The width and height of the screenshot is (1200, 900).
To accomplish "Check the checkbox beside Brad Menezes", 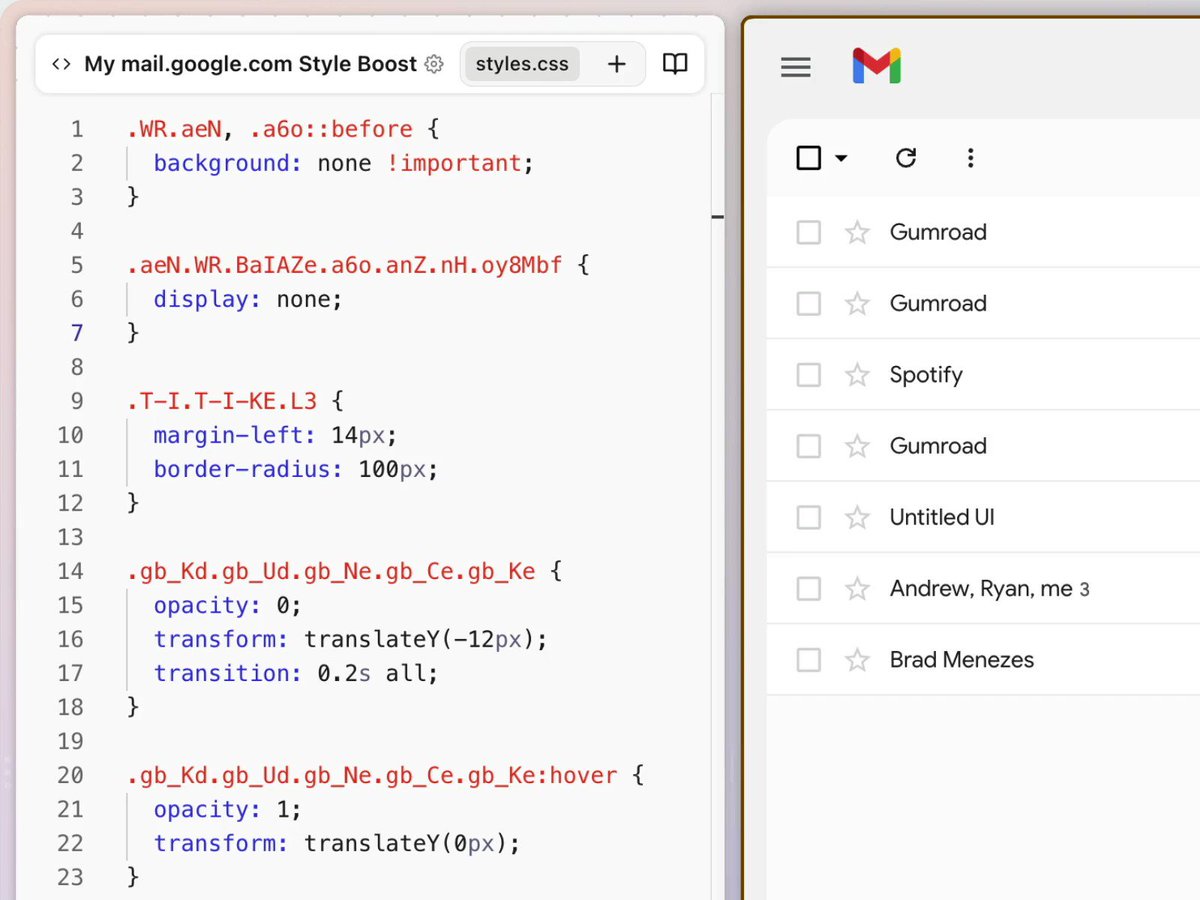I will [x=808, y=659].
